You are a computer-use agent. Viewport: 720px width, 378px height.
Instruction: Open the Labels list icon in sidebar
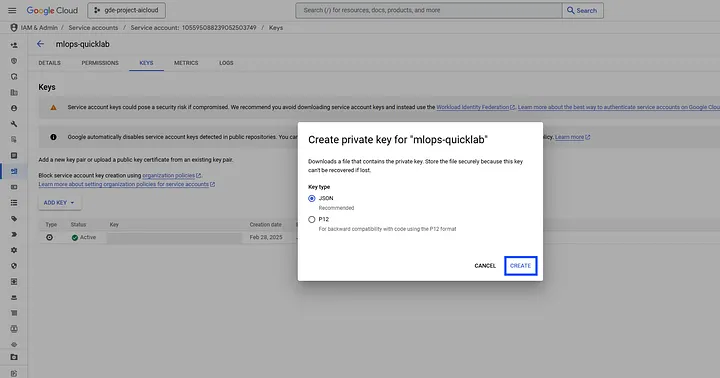[14, 203]
